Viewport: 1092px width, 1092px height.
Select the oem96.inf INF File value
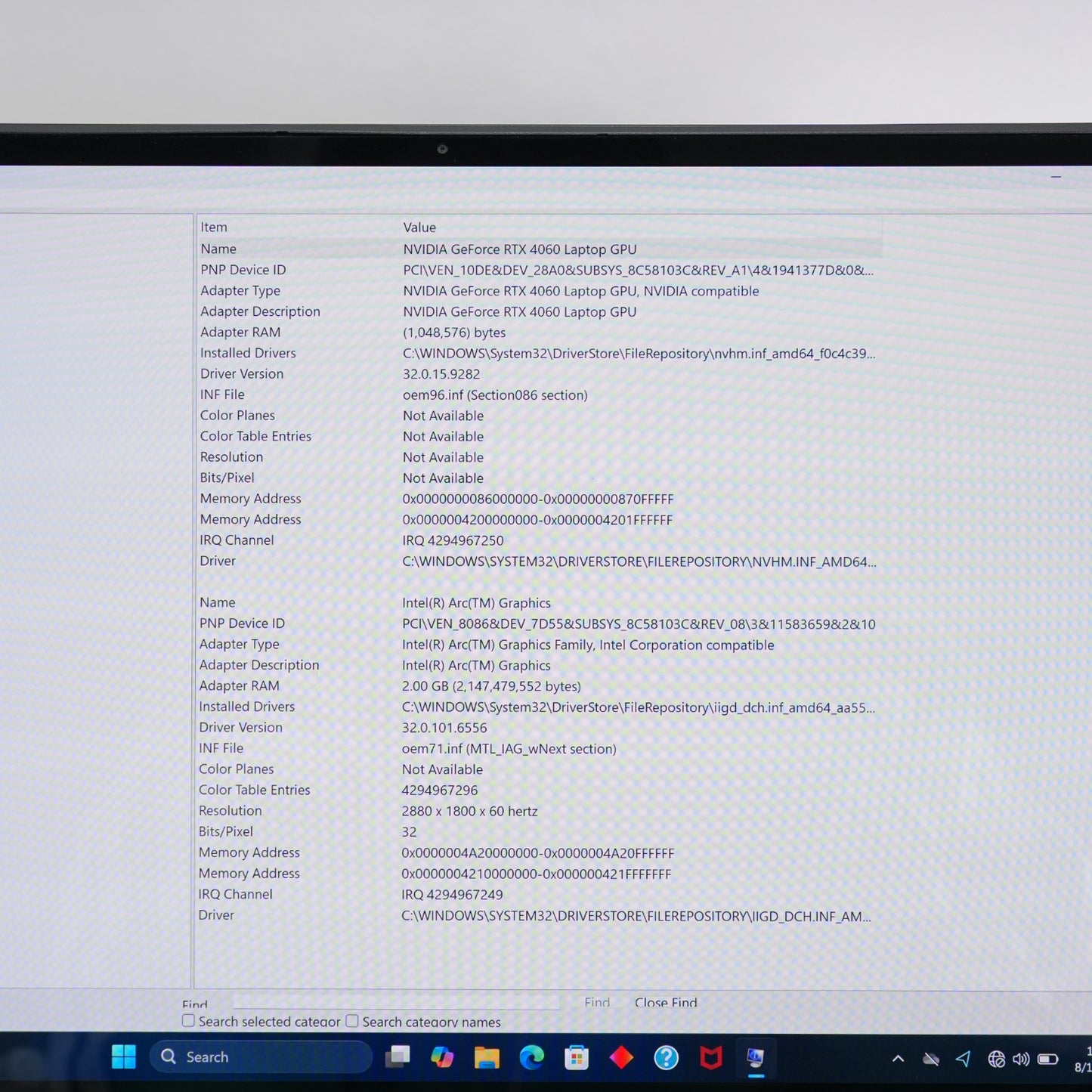(x=495, y=395)
